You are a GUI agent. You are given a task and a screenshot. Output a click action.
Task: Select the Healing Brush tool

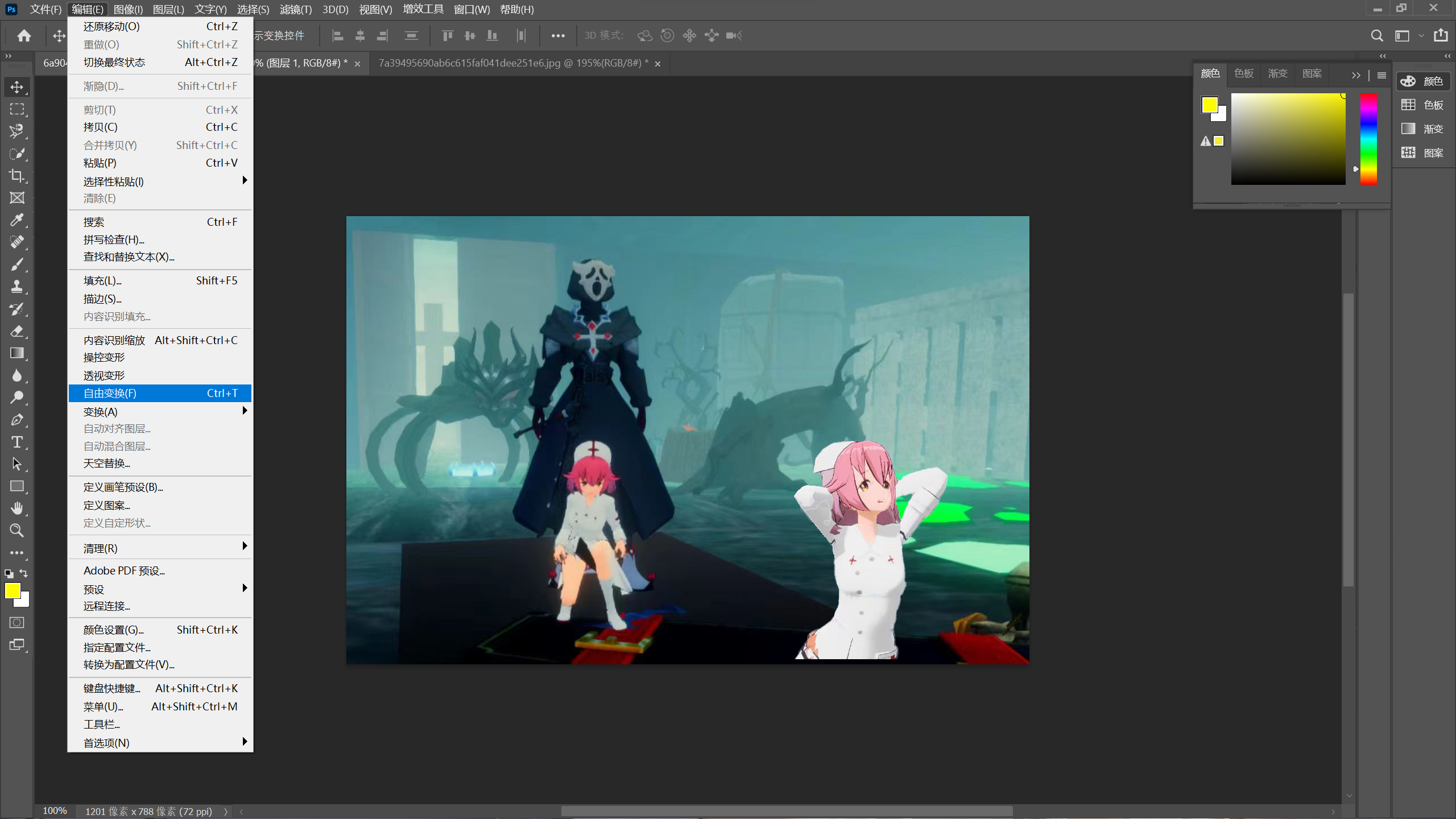click(16, 242)
